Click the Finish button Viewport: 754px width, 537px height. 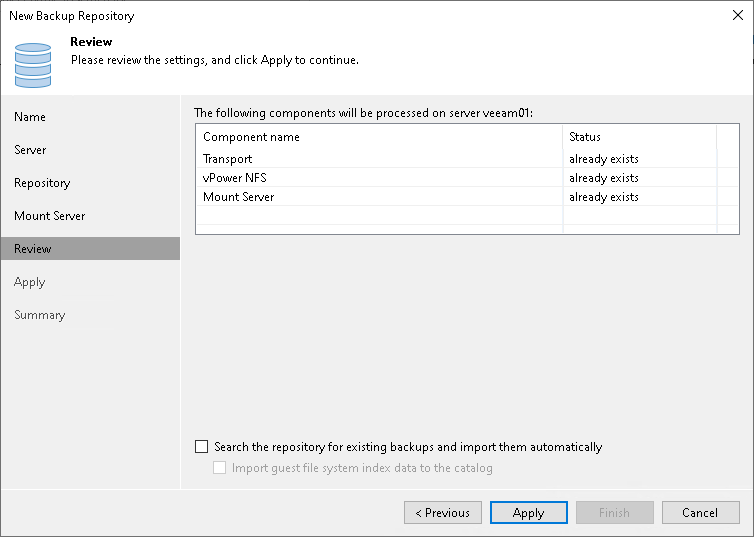pos(614,513)
